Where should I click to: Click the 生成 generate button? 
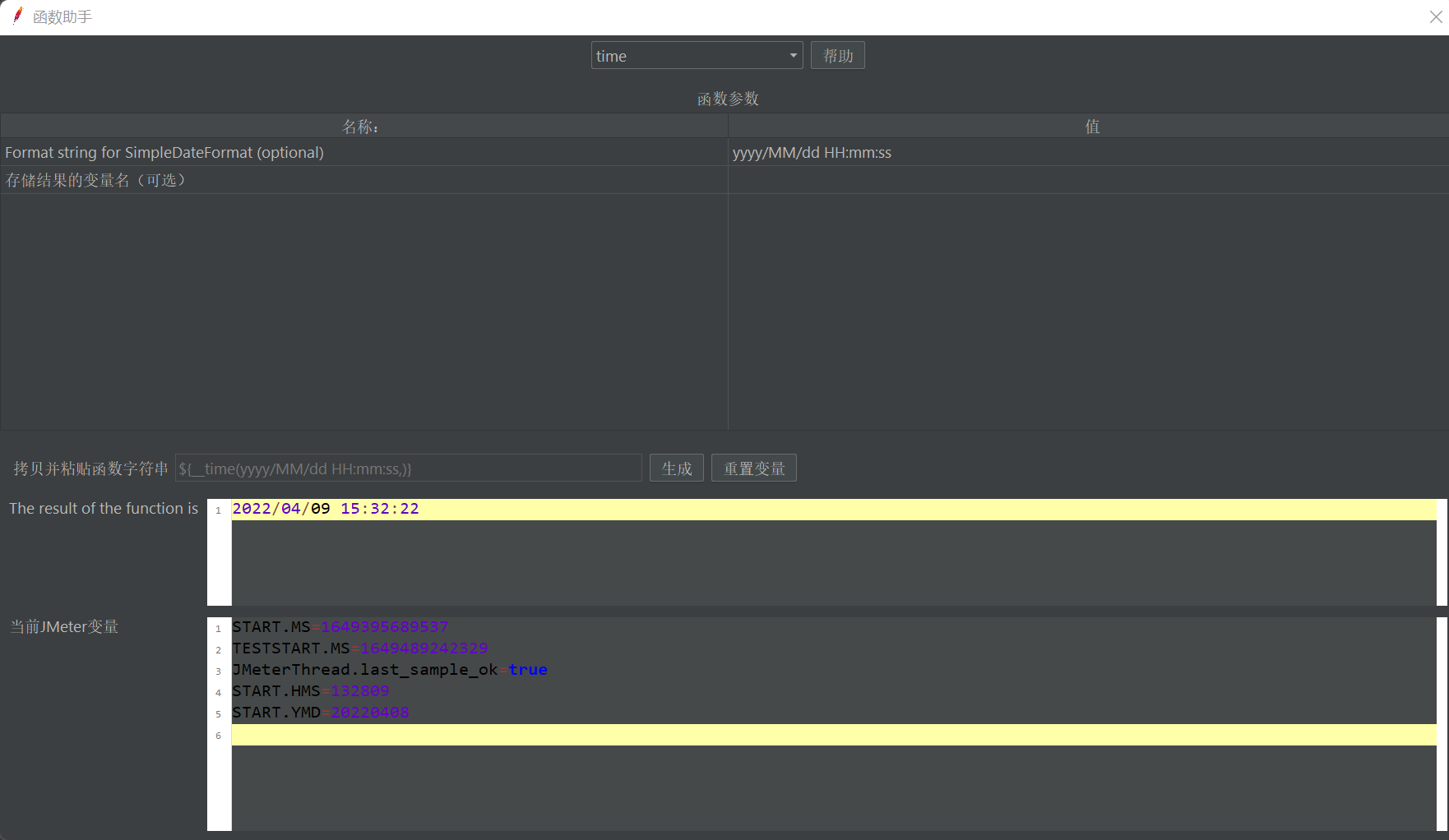tap(676, 468)
